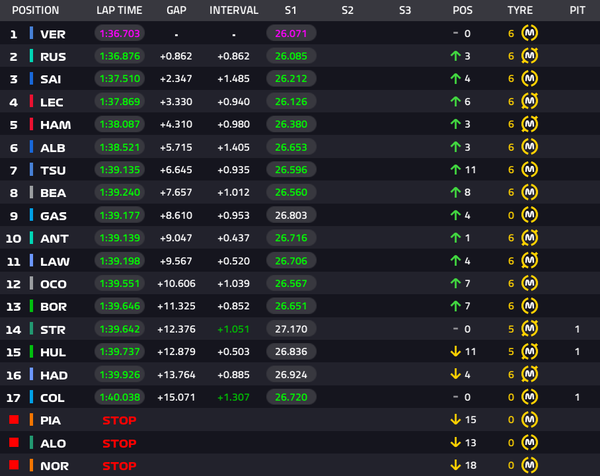Viewport: 600px width, 476px height.
Task: Click the medium tyre icon in OCO row
Action: [x=530, y=283]
